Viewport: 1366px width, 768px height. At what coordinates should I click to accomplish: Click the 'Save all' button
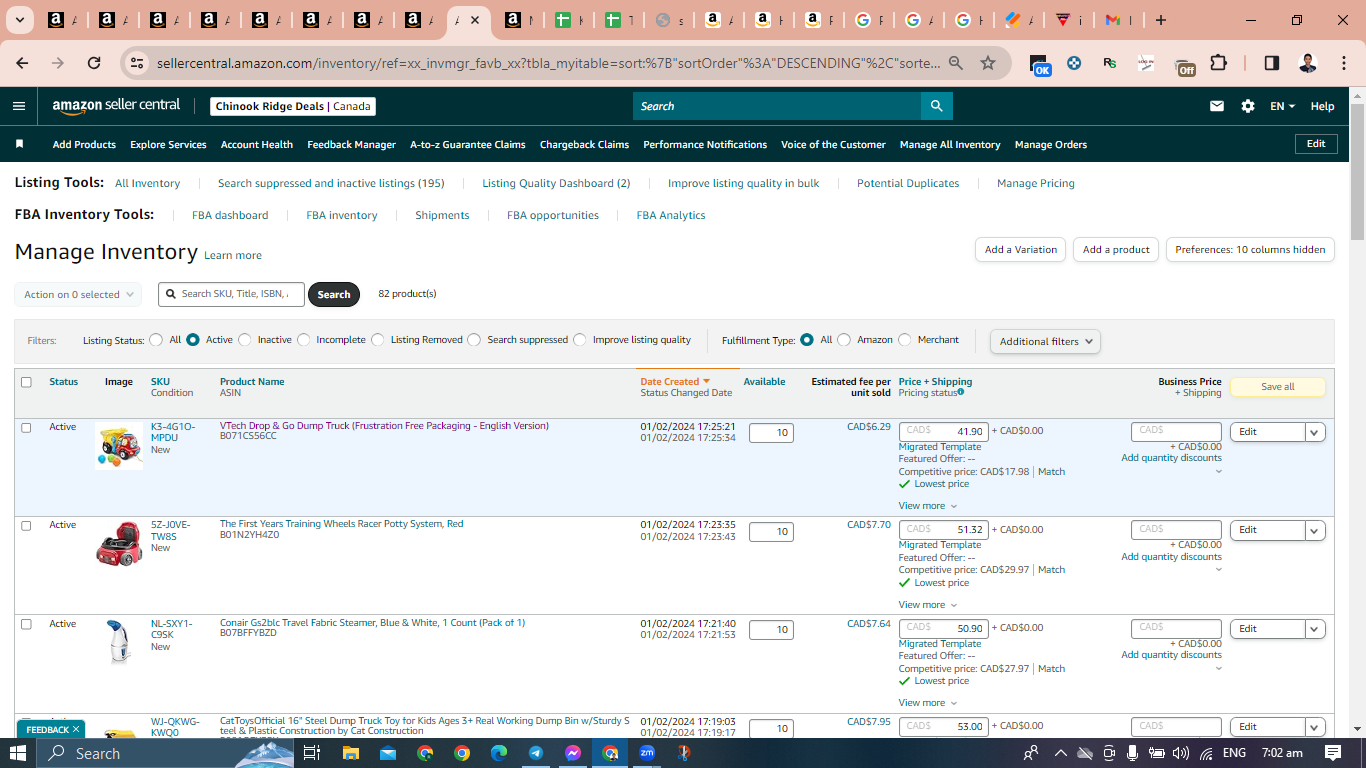(x=1277, y=387)
